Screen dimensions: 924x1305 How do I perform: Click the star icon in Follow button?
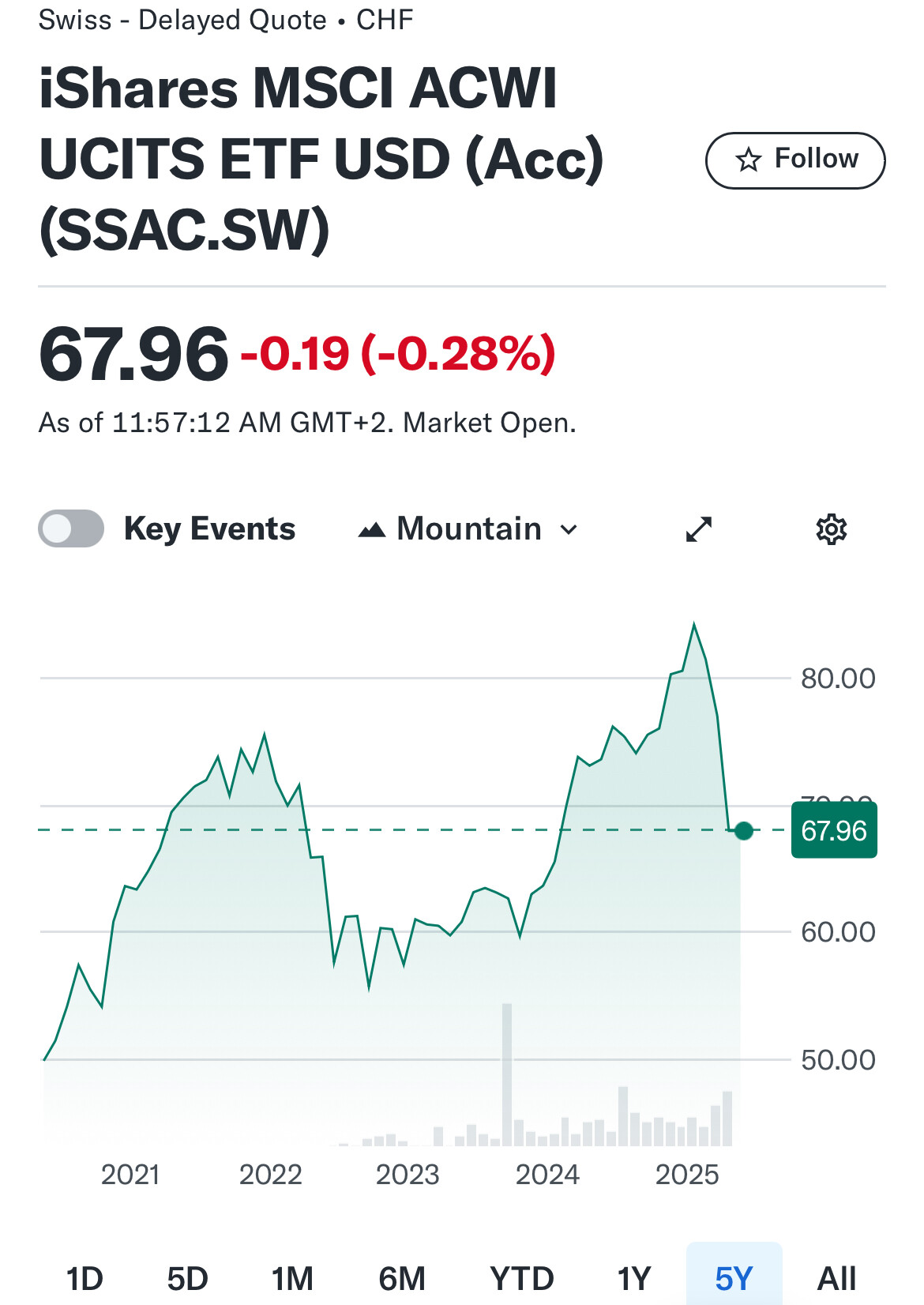click(x=747, y=160)
